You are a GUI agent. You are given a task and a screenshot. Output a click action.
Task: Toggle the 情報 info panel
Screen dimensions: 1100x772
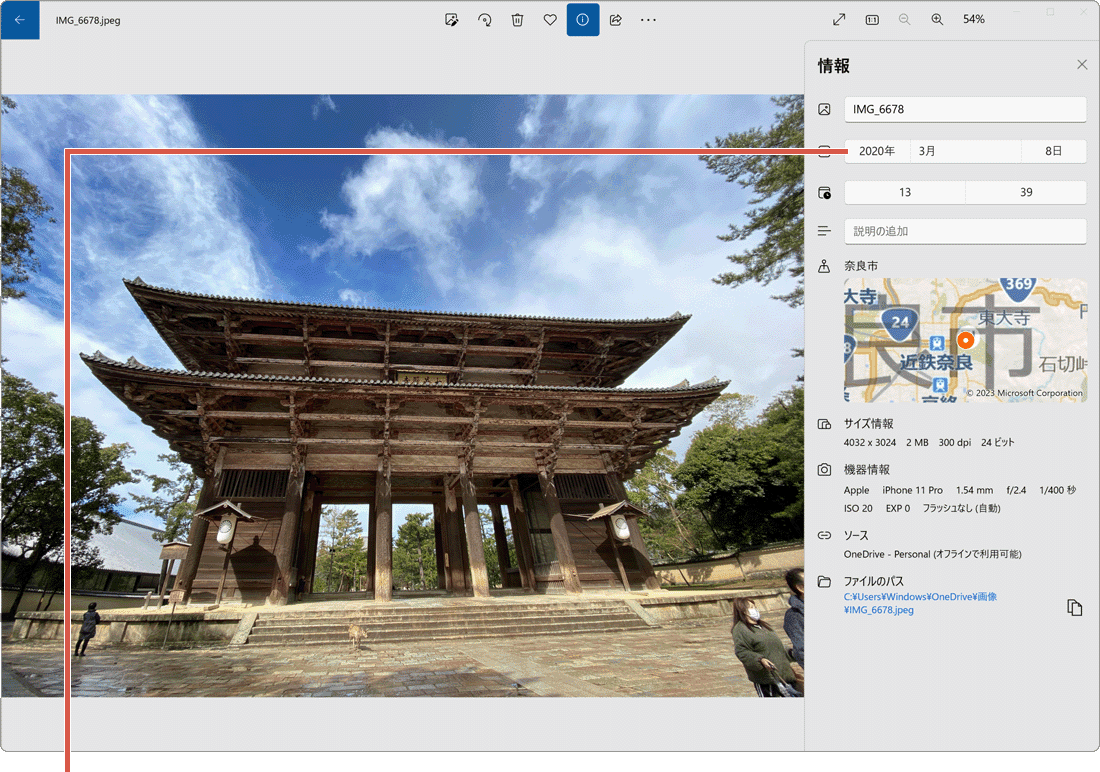[x=583, y=19]
